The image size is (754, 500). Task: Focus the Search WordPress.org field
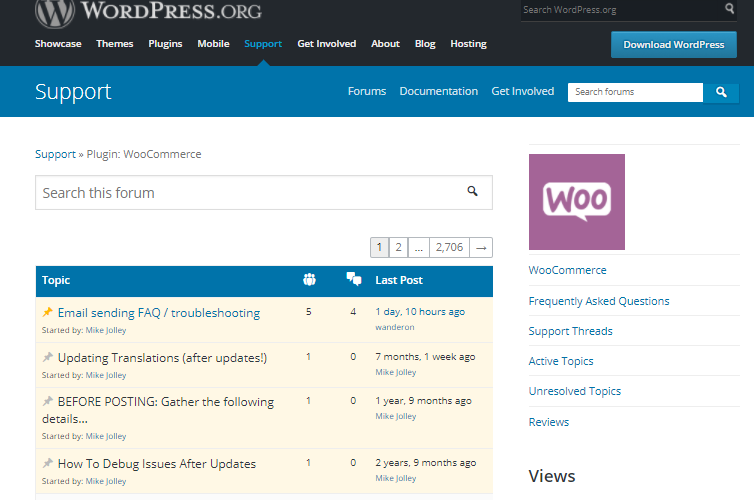click(622, 10)
